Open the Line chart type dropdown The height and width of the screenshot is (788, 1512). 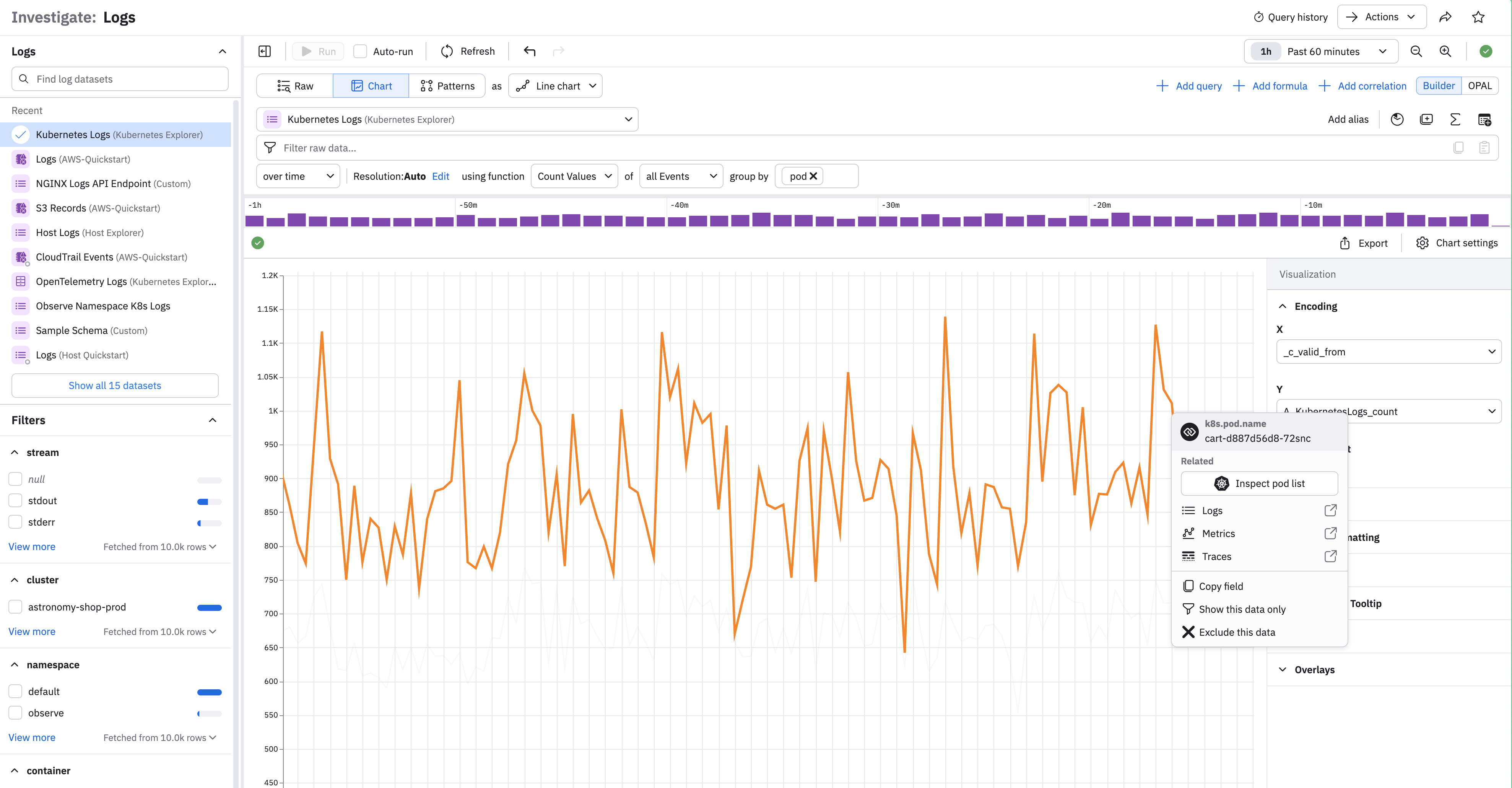(555, 86)
